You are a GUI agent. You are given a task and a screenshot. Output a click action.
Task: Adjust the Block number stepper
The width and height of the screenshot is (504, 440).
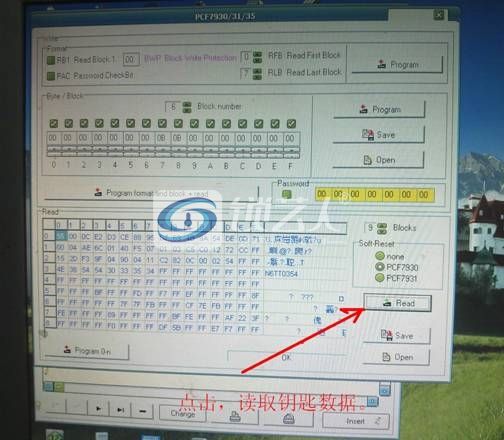tap(187, 107)
